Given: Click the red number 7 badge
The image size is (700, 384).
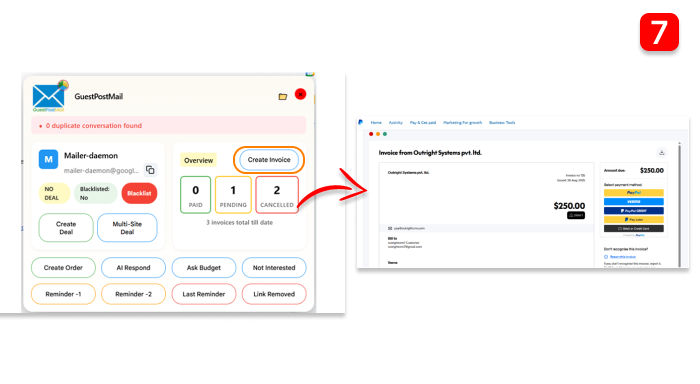Looking at the screenshot, I should tap(659, 32).
